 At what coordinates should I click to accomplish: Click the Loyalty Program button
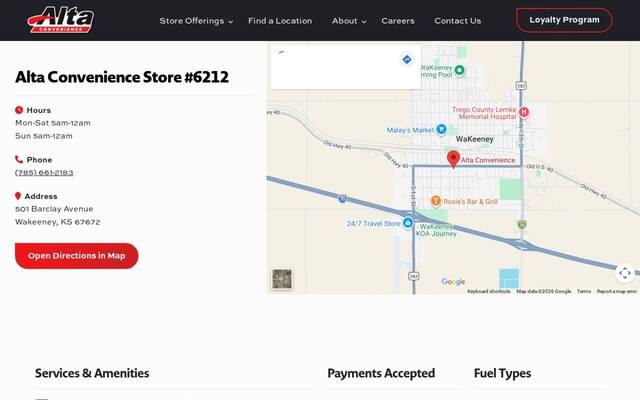564,20
